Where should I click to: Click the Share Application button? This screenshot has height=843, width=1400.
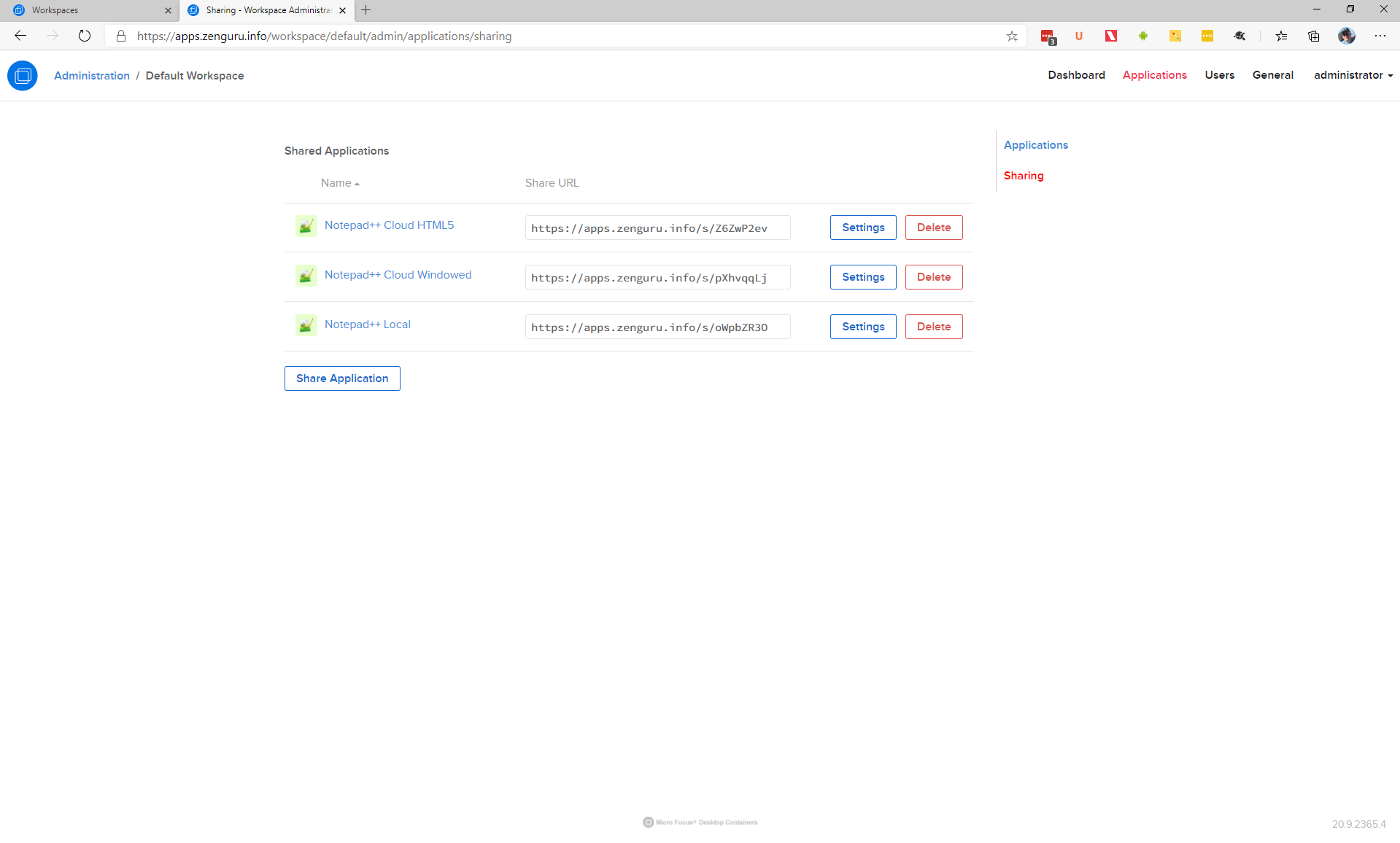point(342,378)
